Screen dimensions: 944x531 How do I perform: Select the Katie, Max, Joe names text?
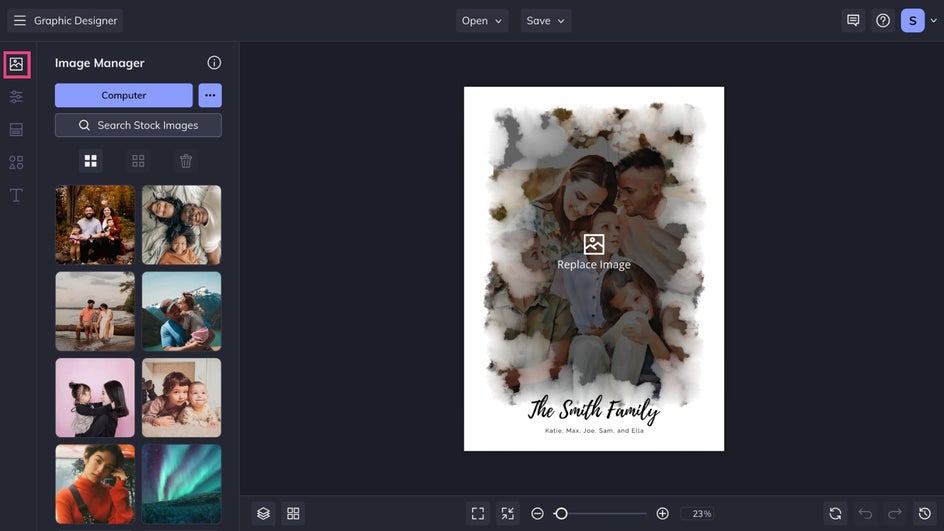click(594, 430)
